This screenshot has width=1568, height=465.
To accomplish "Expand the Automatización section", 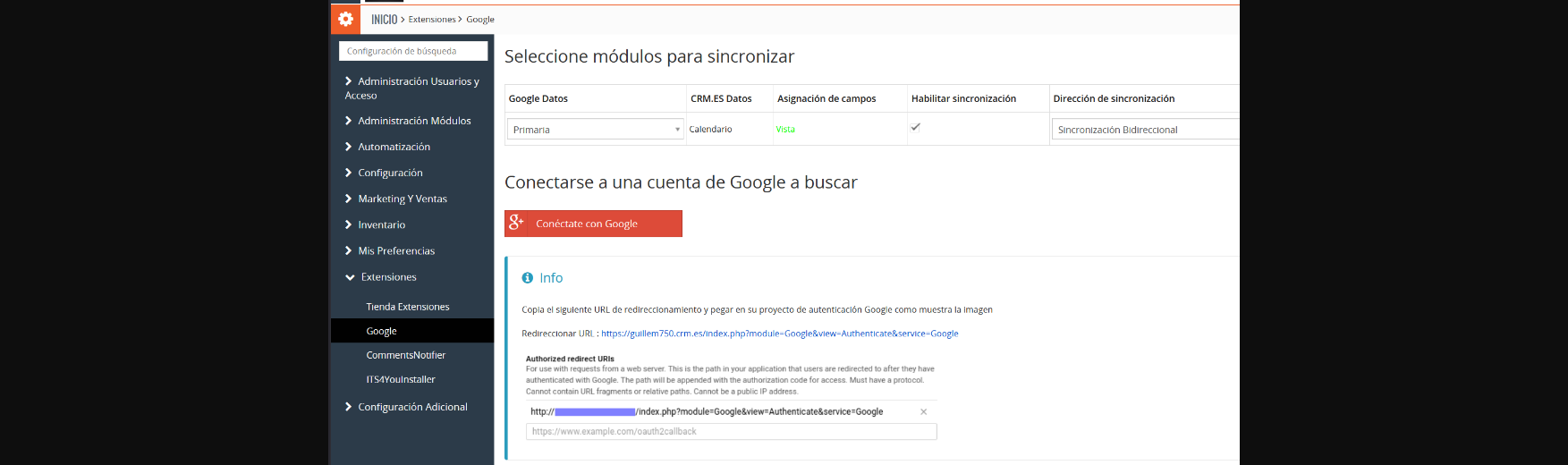I will [387, 147].
